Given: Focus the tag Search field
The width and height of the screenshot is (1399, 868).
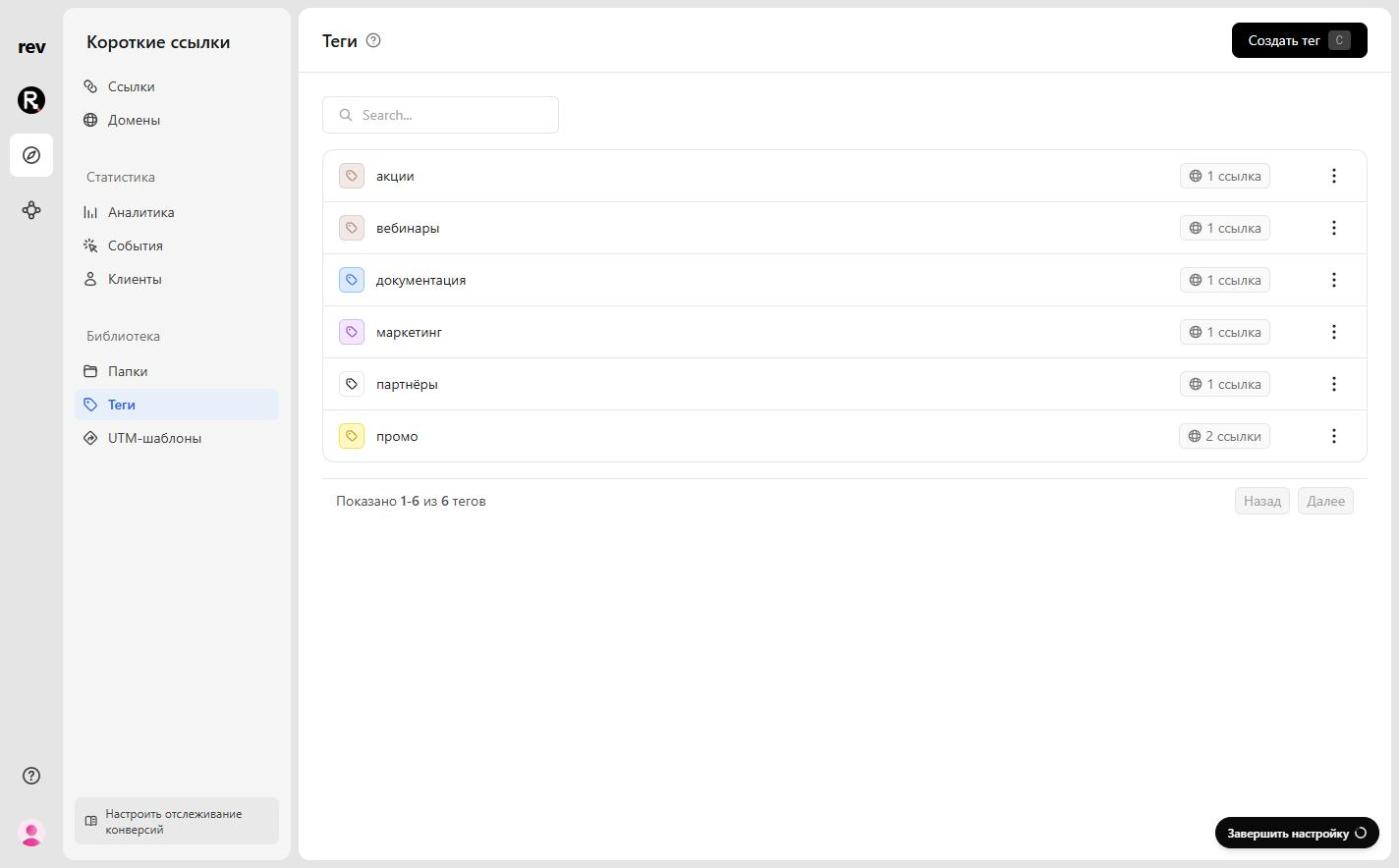Looking at the screenshot, I should (x=440, y=115).
